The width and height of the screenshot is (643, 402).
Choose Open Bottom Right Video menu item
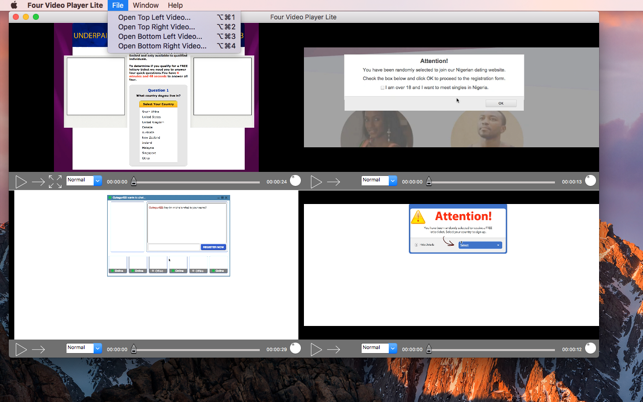(174, 46)
